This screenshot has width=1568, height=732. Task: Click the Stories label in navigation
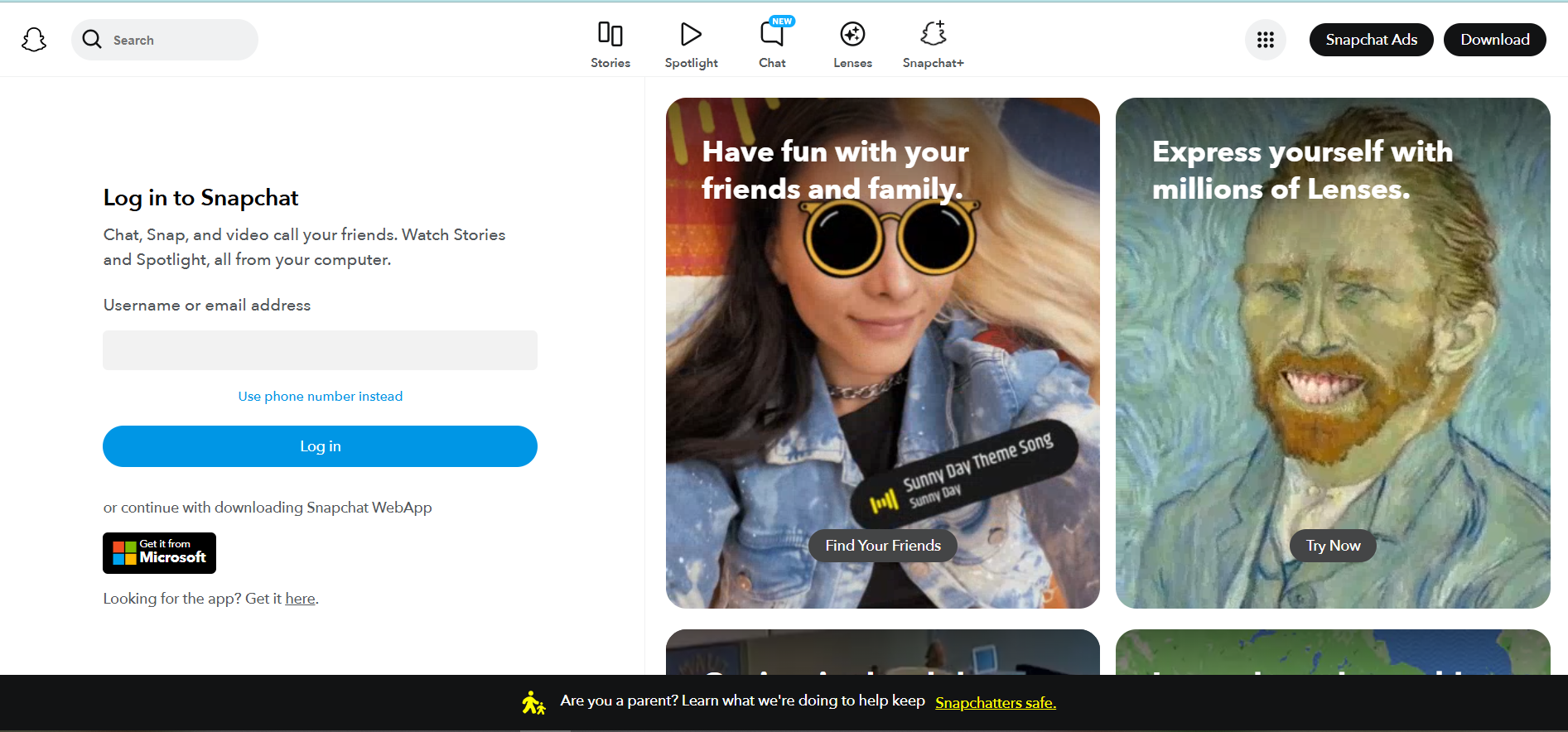click(610, 63)
